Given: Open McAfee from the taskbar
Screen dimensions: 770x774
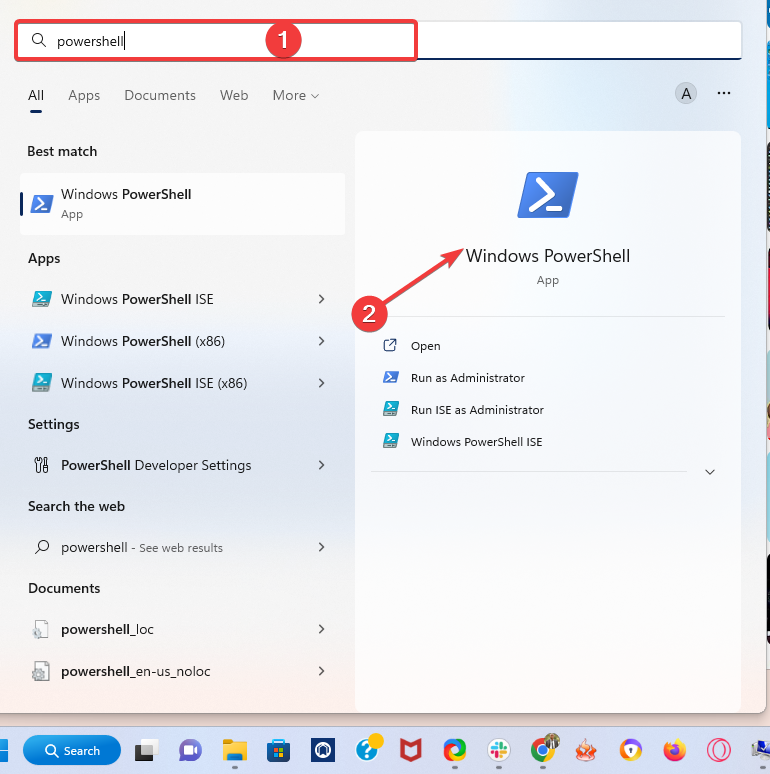Looking at the screenshot, I should (x=411, y=750).
